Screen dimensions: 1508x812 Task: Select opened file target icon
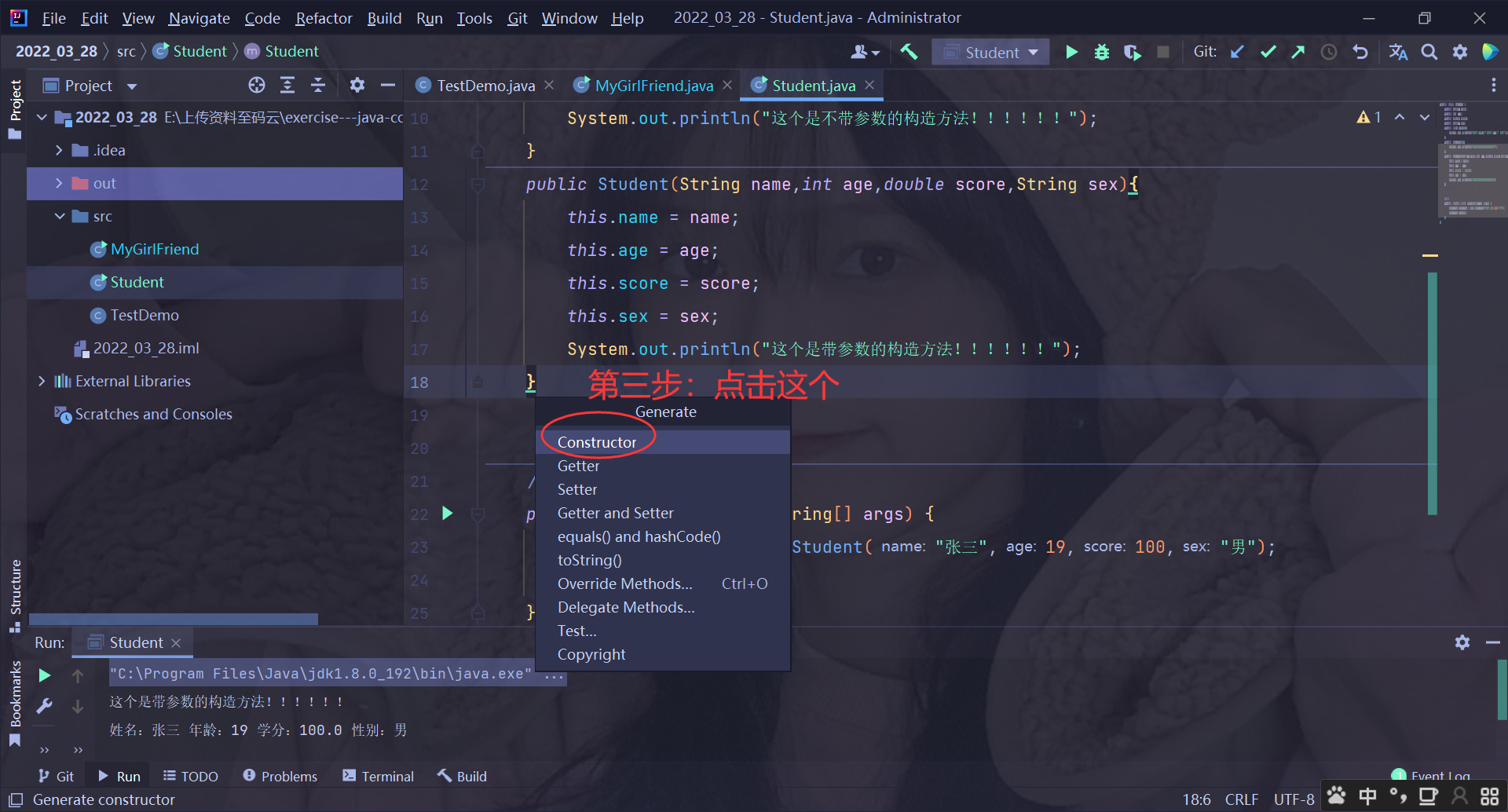257,86
